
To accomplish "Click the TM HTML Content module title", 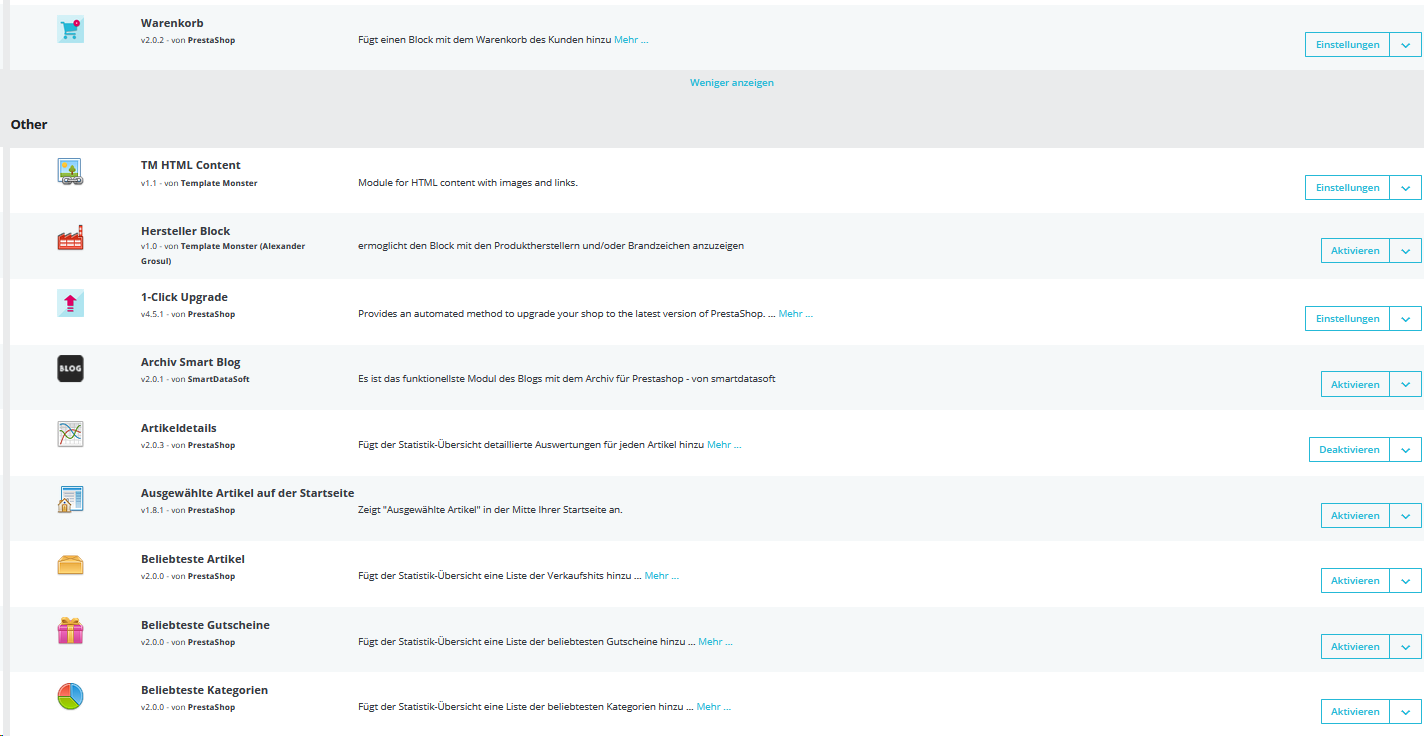I will tap(191, 165).
